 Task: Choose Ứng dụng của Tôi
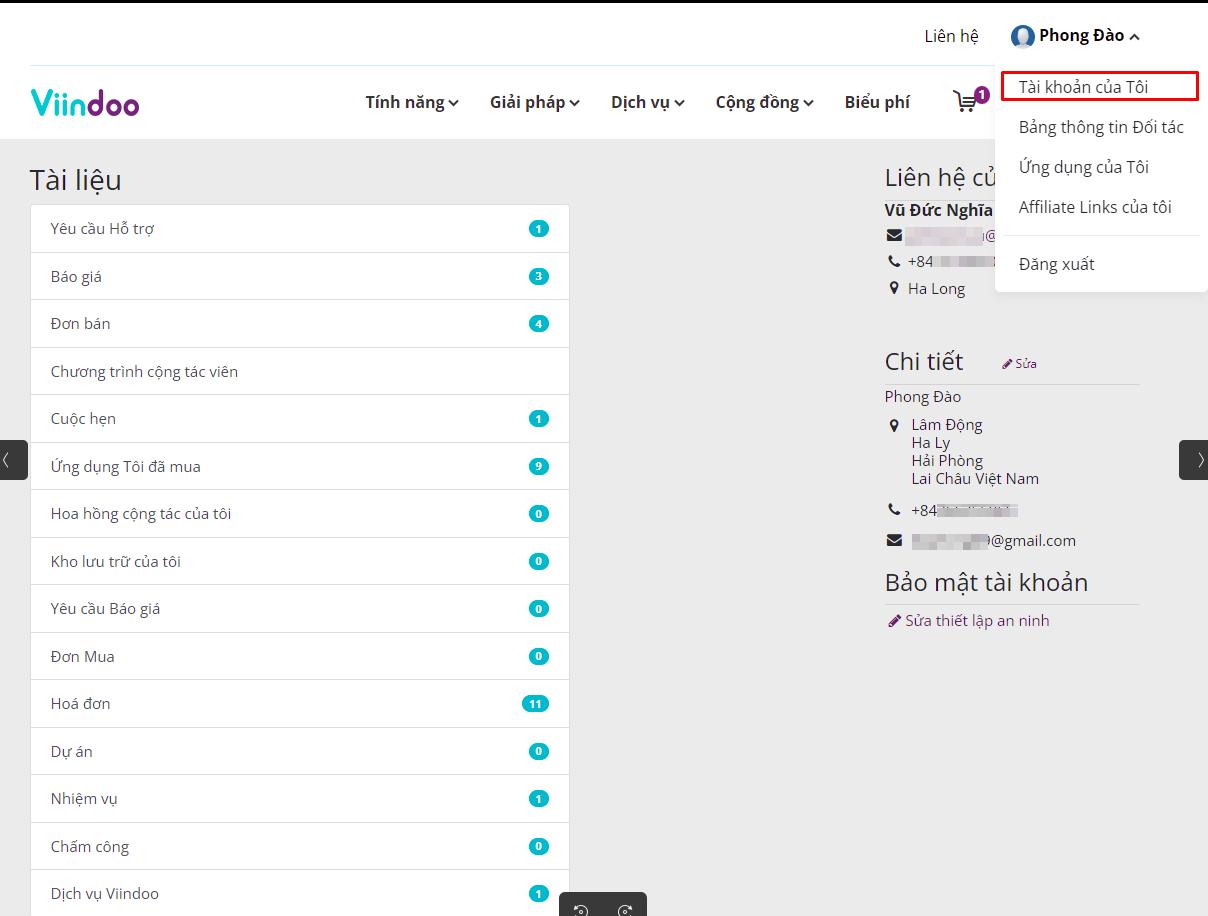pos(1084,167)
